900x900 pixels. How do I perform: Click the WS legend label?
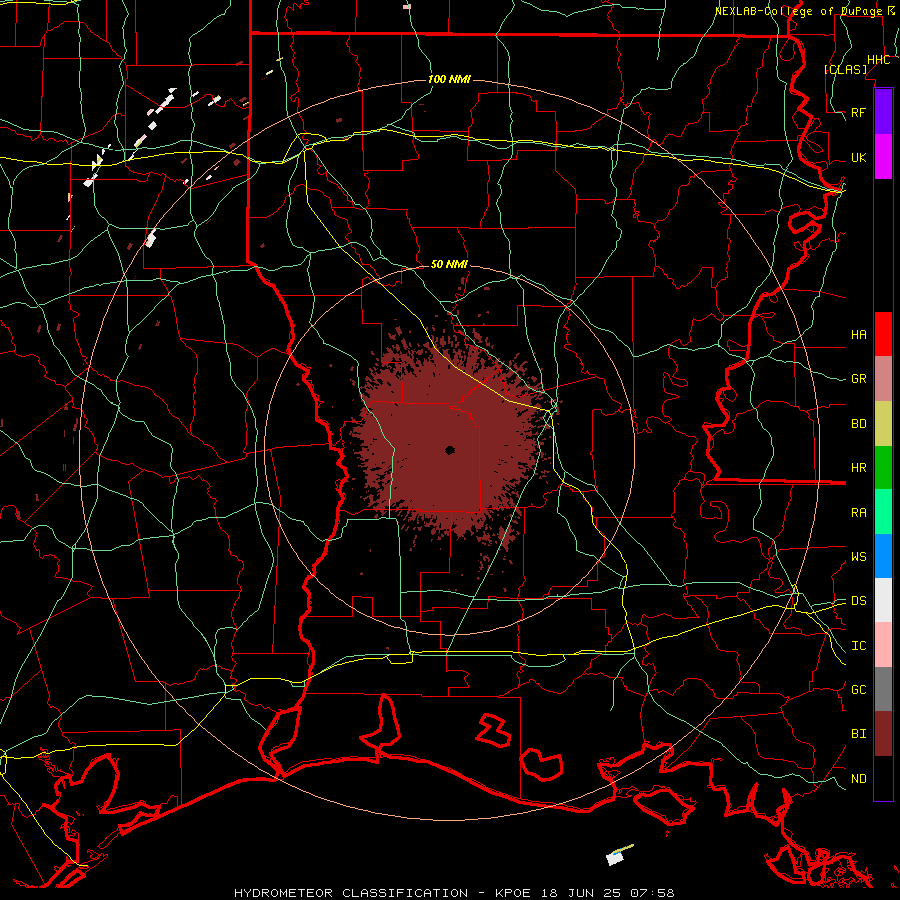pyautogui.click(x=858, y=556)
